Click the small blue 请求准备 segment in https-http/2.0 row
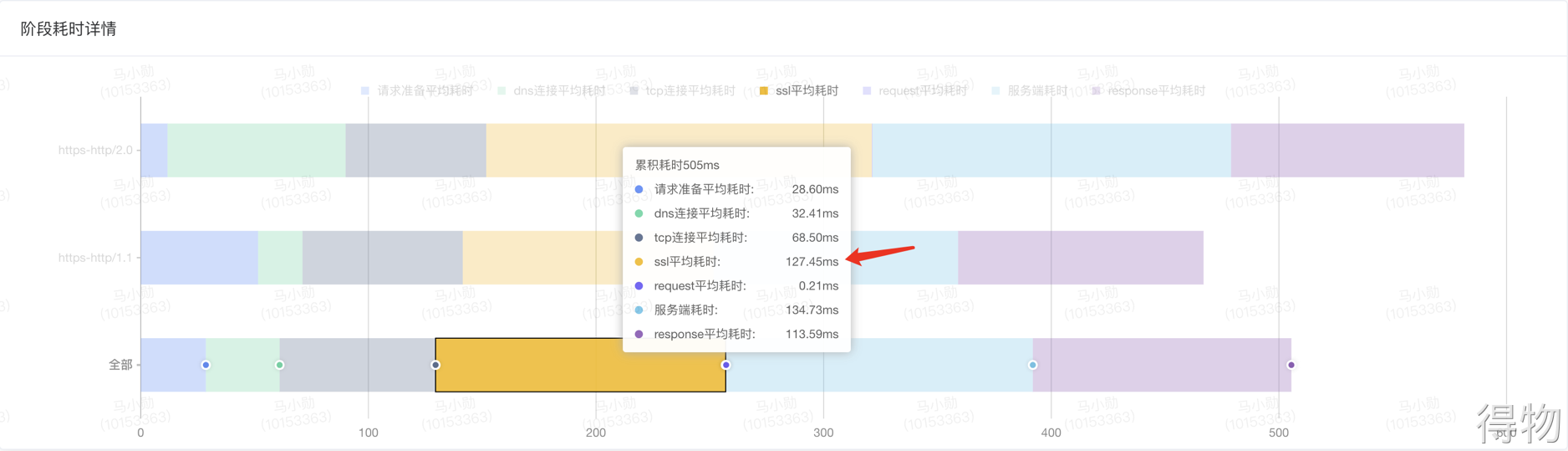Viewport: 1568px width, 451px height. click(x=154, y=151)
